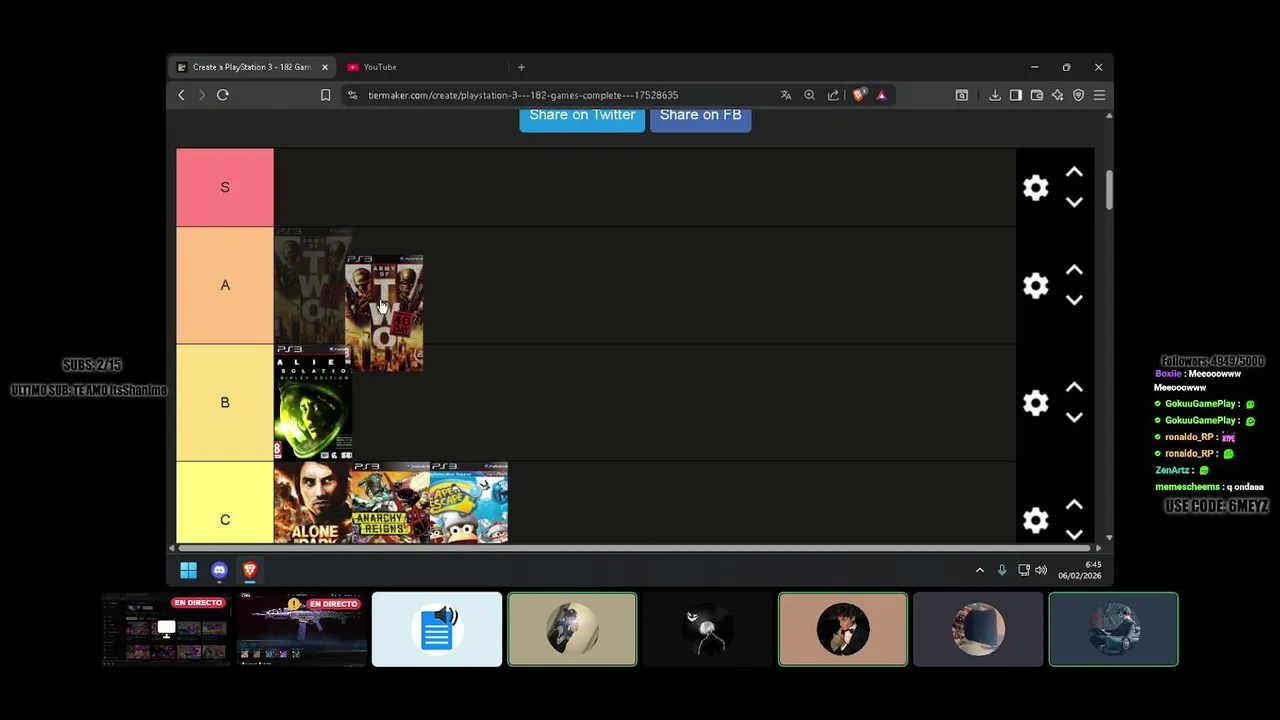Viewport: 1280px width, 720px height.
Task: Open Leo AI assistant icon
Action: (x=1058, y=95)
